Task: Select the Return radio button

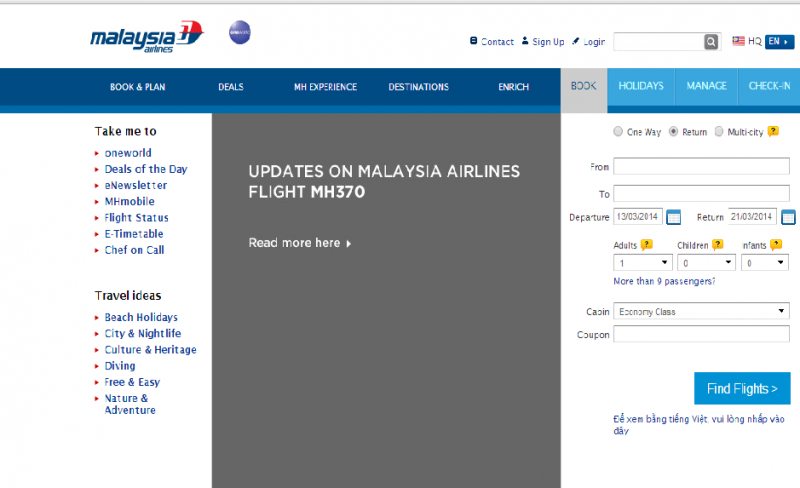Action: click(673, 131)
